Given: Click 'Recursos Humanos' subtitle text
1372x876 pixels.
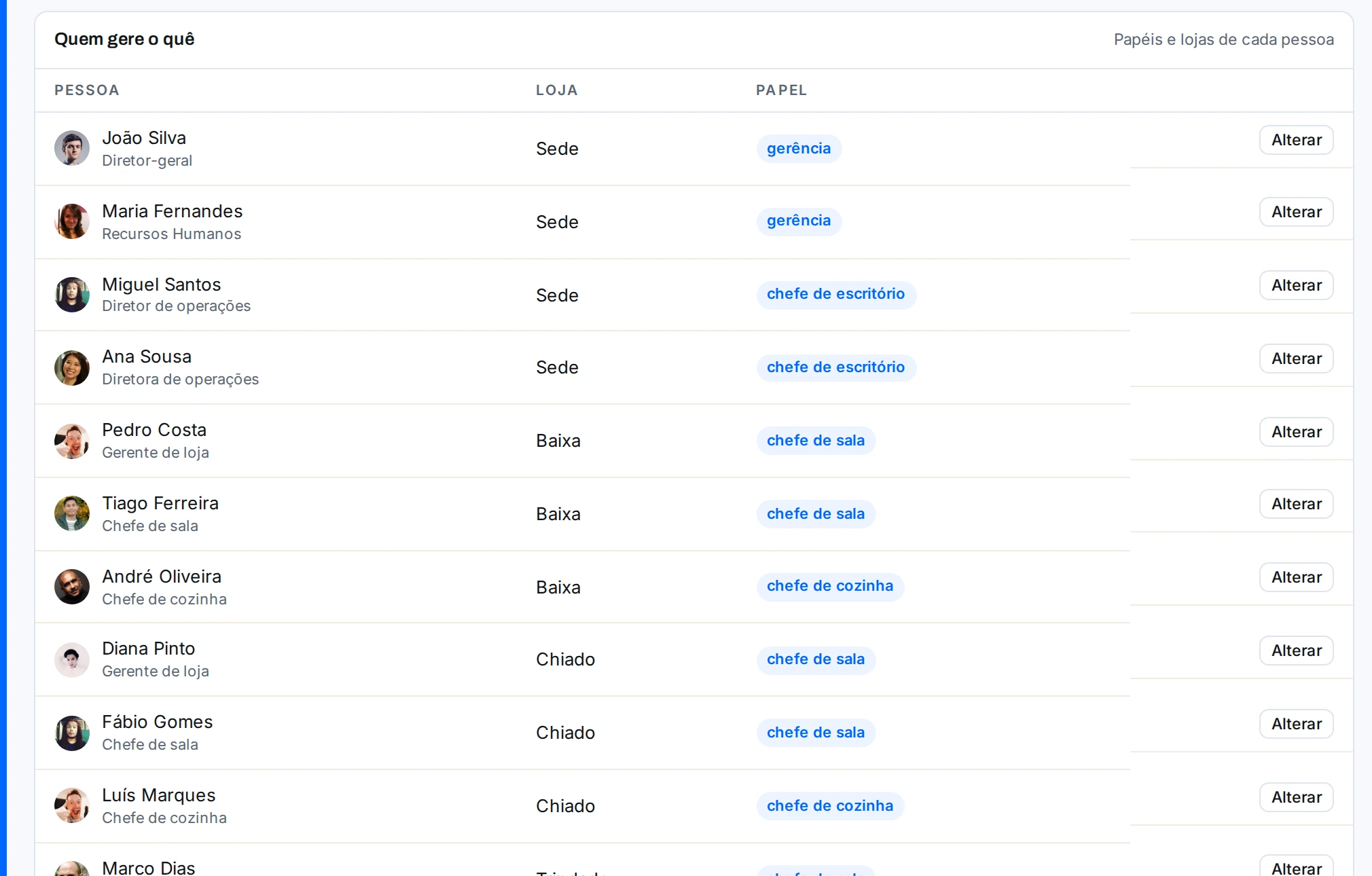Looking at the screenshot, I should coord(171,234).
